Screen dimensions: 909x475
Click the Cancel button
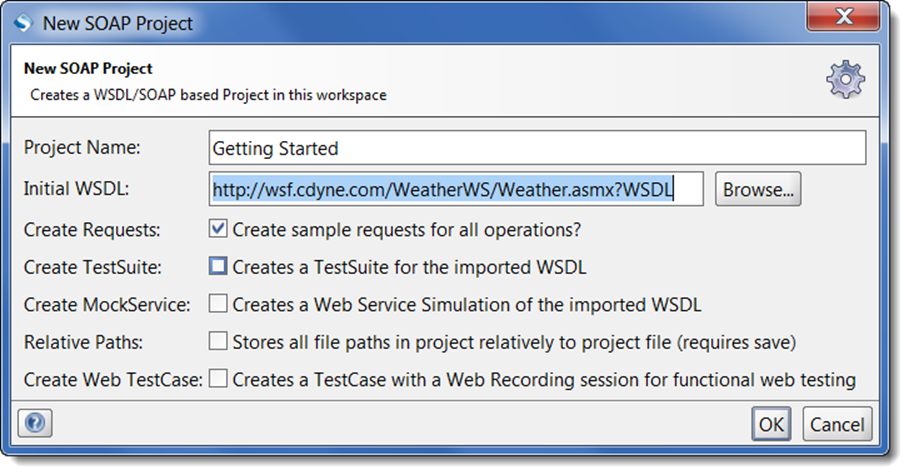coord(837,424)
